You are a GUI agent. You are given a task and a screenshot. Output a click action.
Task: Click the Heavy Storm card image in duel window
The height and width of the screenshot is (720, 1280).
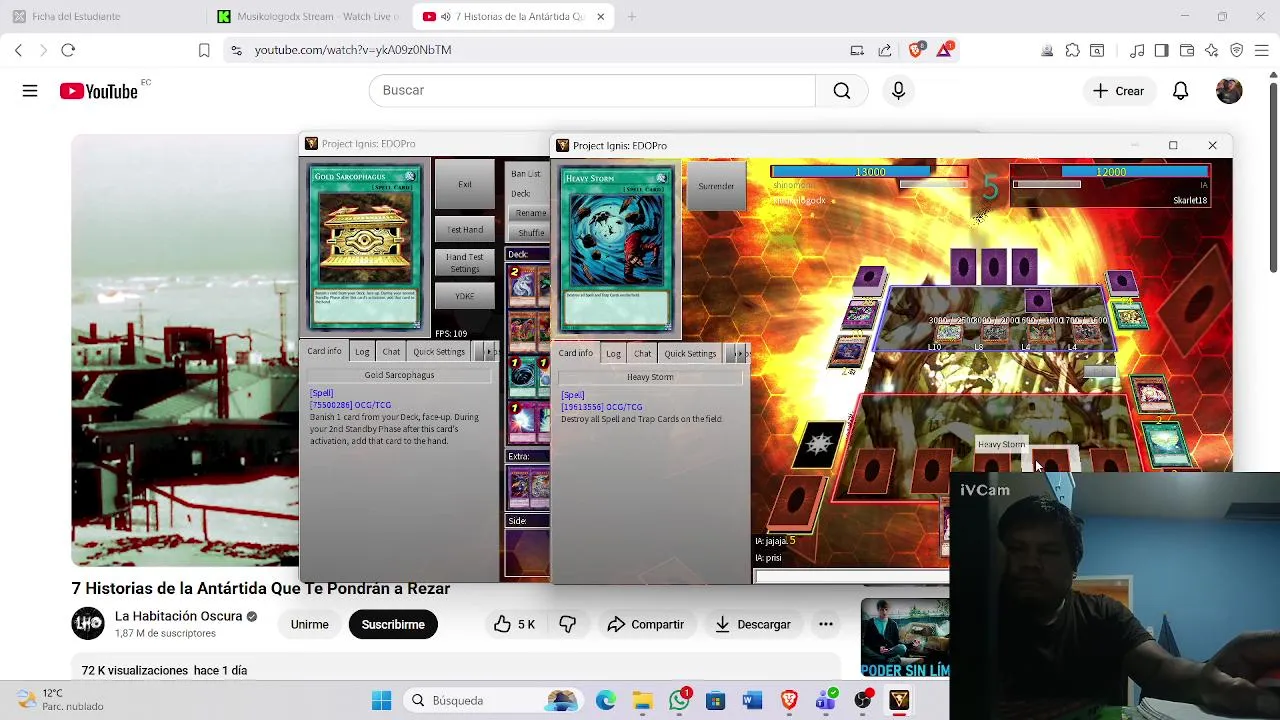(616, 251)
